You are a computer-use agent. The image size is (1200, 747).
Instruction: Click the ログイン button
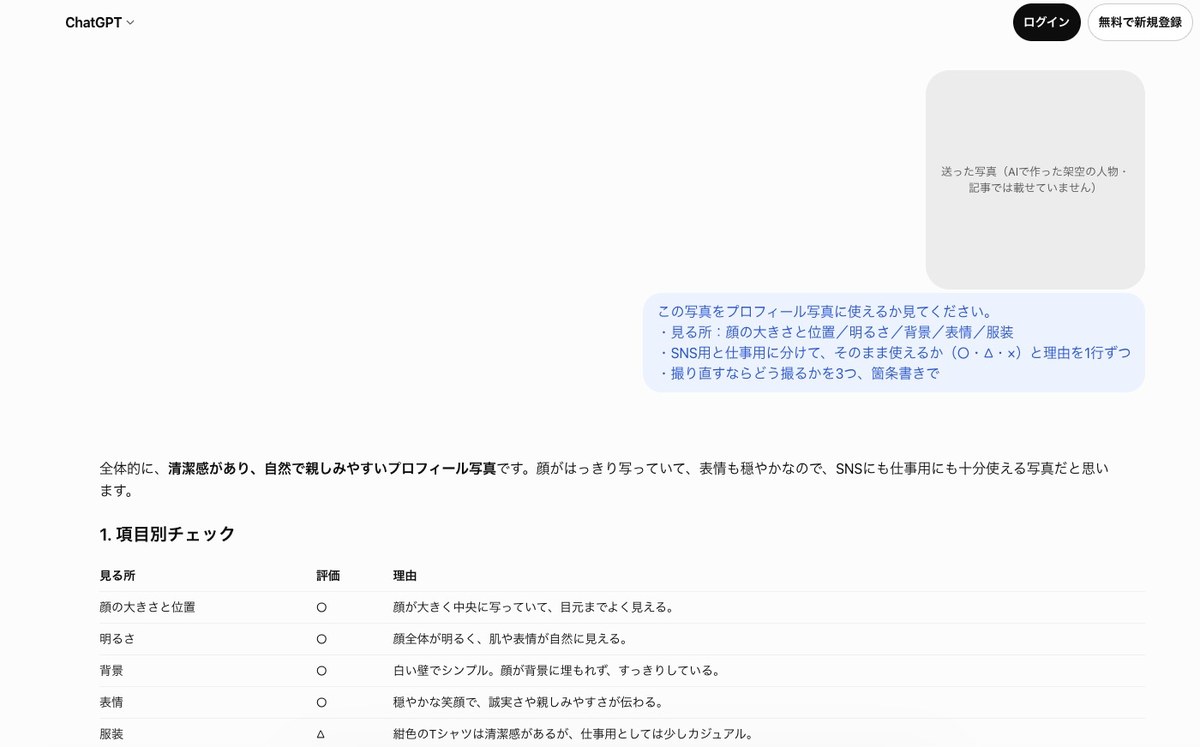[x=1046, y=22]
